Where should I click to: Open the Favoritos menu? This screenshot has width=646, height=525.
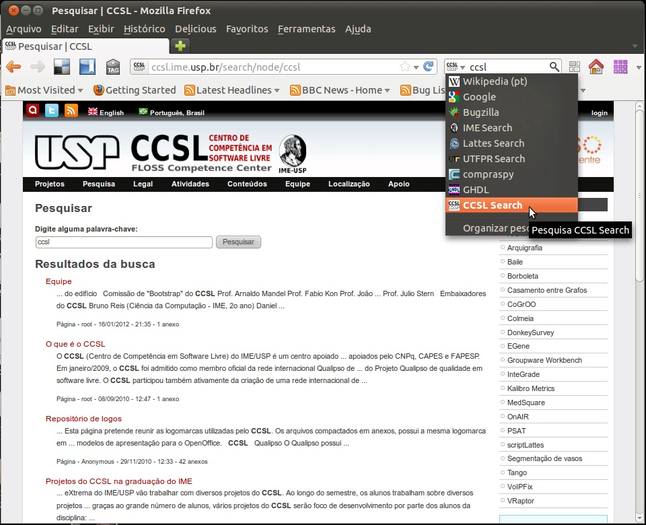click(x=247, y=29)
